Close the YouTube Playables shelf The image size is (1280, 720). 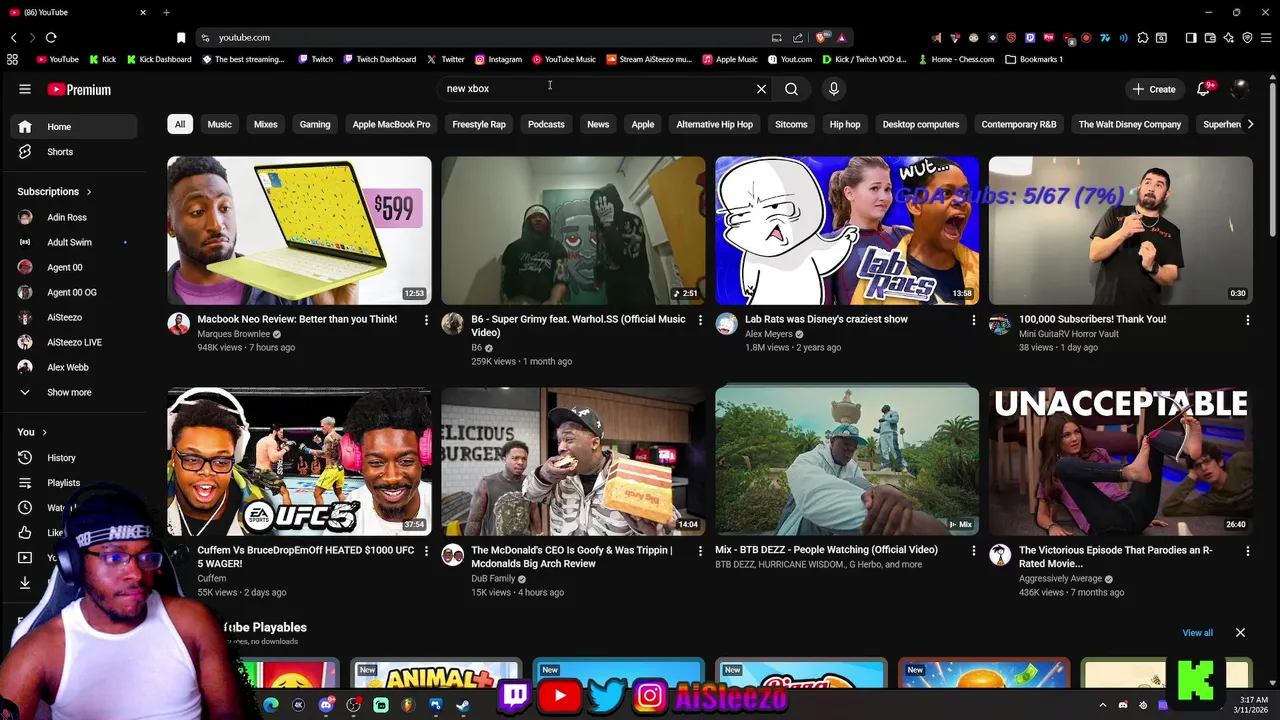point(1240,632)
